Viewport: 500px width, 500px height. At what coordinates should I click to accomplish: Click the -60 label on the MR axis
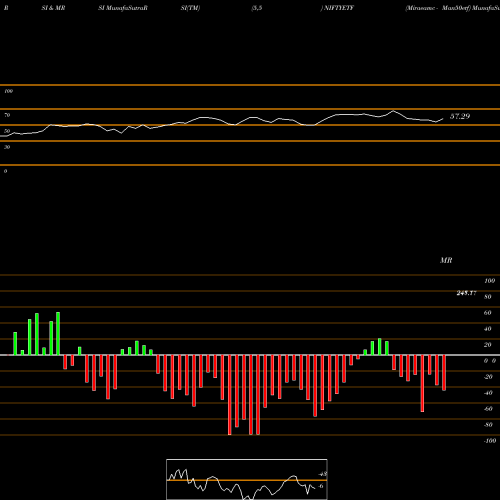click(x=488, y=409)
